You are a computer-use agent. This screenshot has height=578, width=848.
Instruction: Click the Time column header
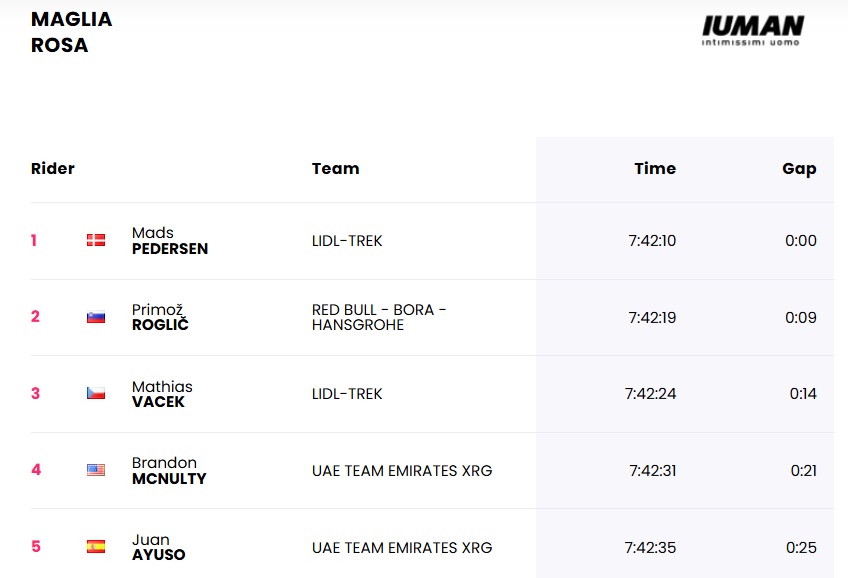tap(654, 168)
